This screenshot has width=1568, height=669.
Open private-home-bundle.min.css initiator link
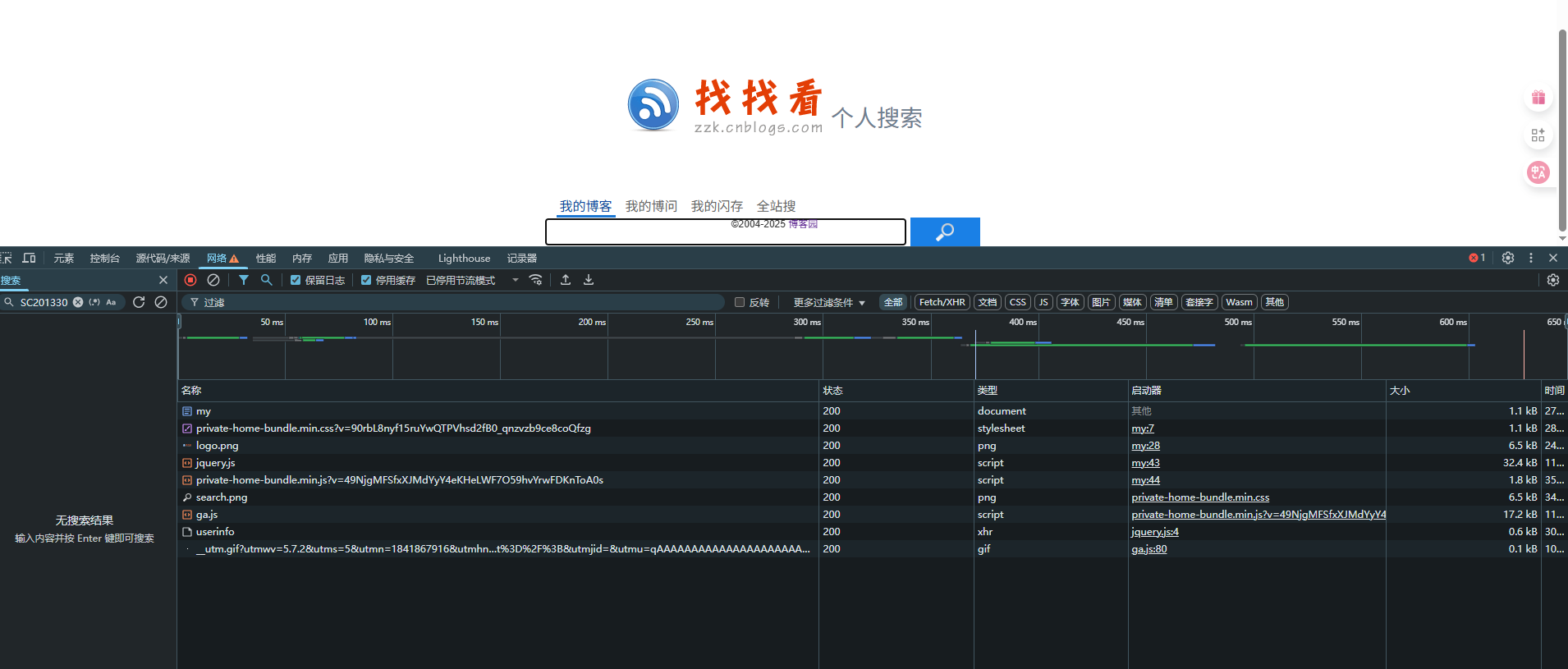coord(1200,497)
